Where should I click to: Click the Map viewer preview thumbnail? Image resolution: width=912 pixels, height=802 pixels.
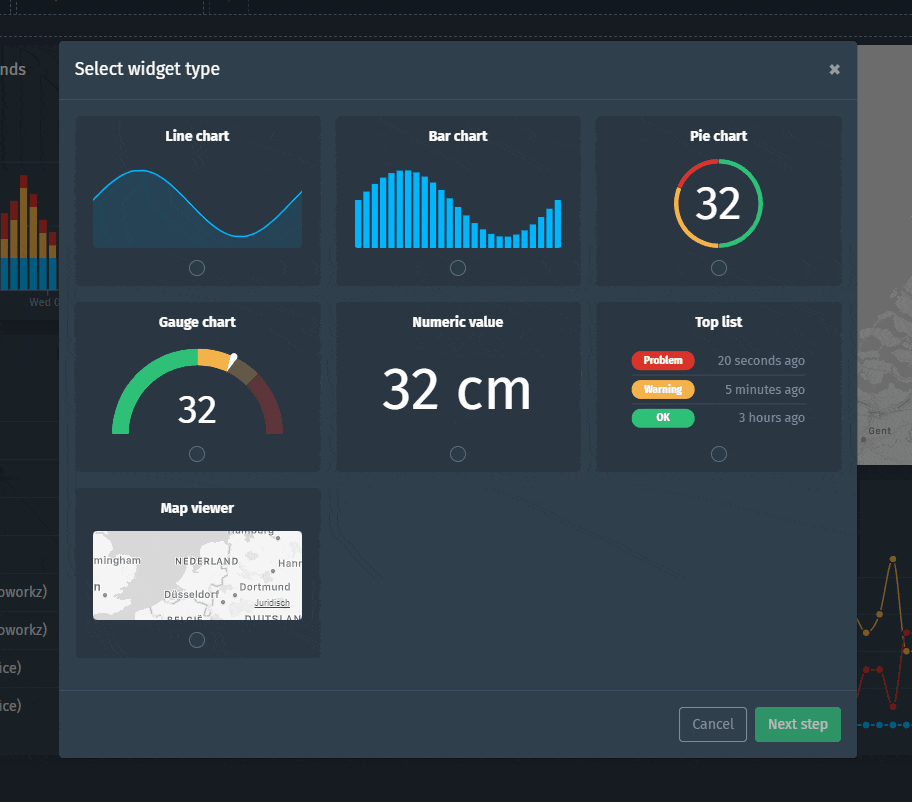coord(197,575)
